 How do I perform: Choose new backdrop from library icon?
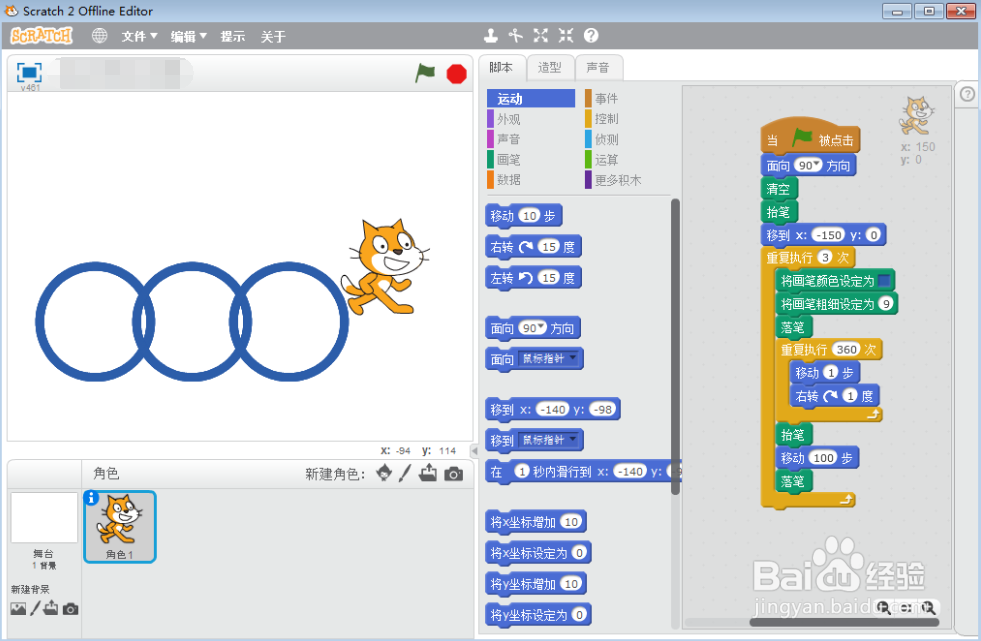pos(18,608)
